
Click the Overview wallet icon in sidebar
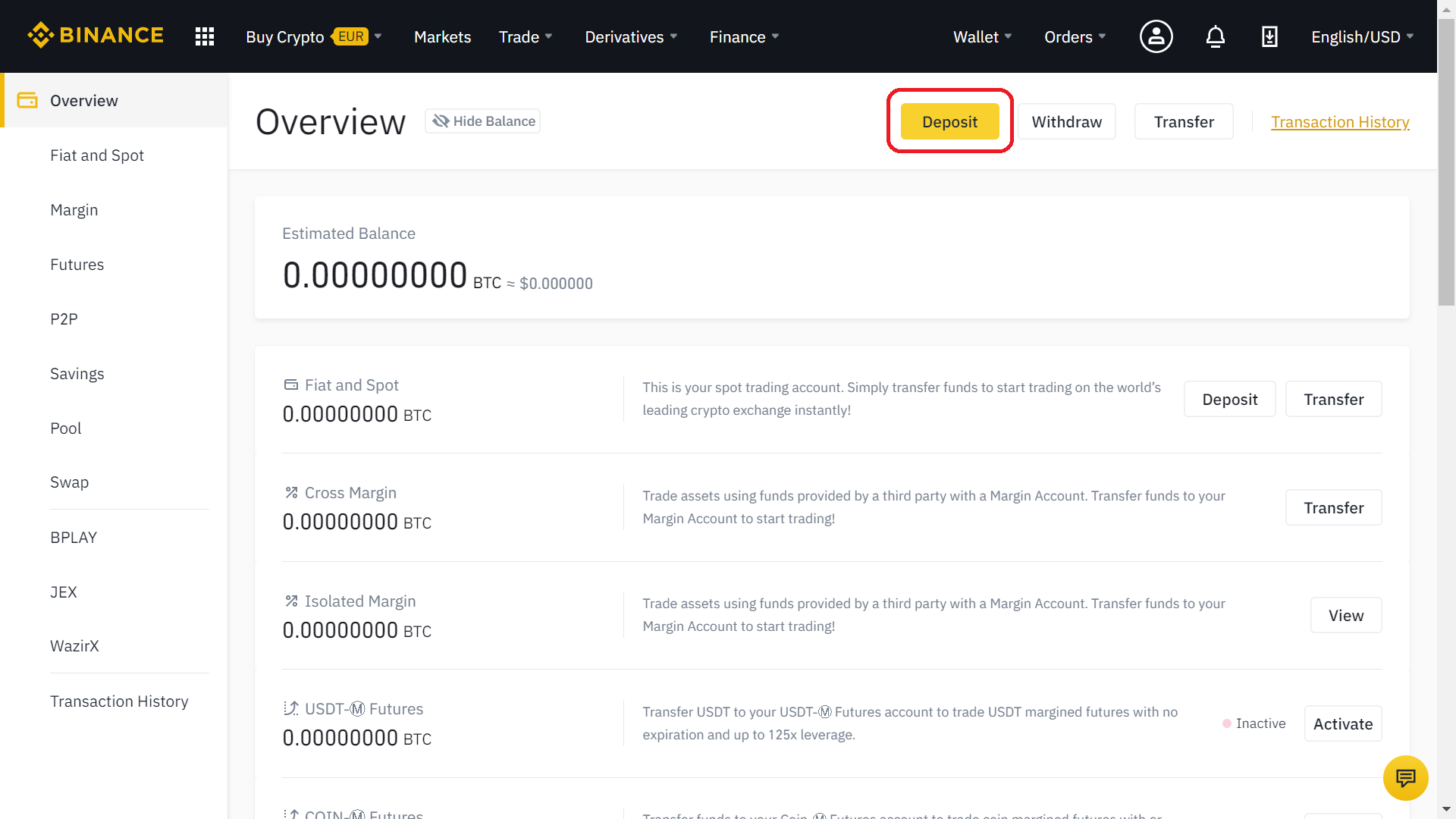tap(27, 100)
